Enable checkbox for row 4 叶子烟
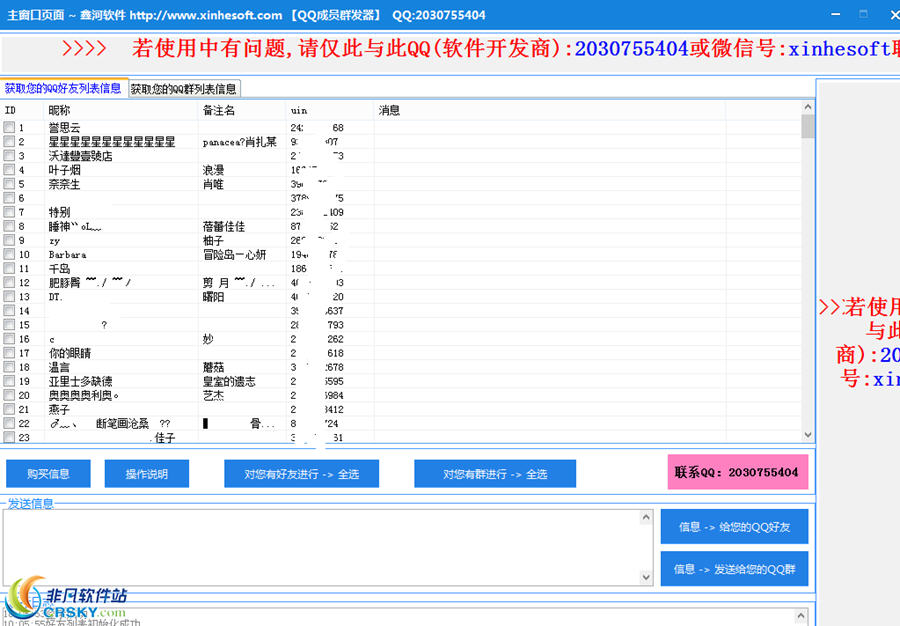The height and width of the screenshot is (626, 900). (9, 169)
